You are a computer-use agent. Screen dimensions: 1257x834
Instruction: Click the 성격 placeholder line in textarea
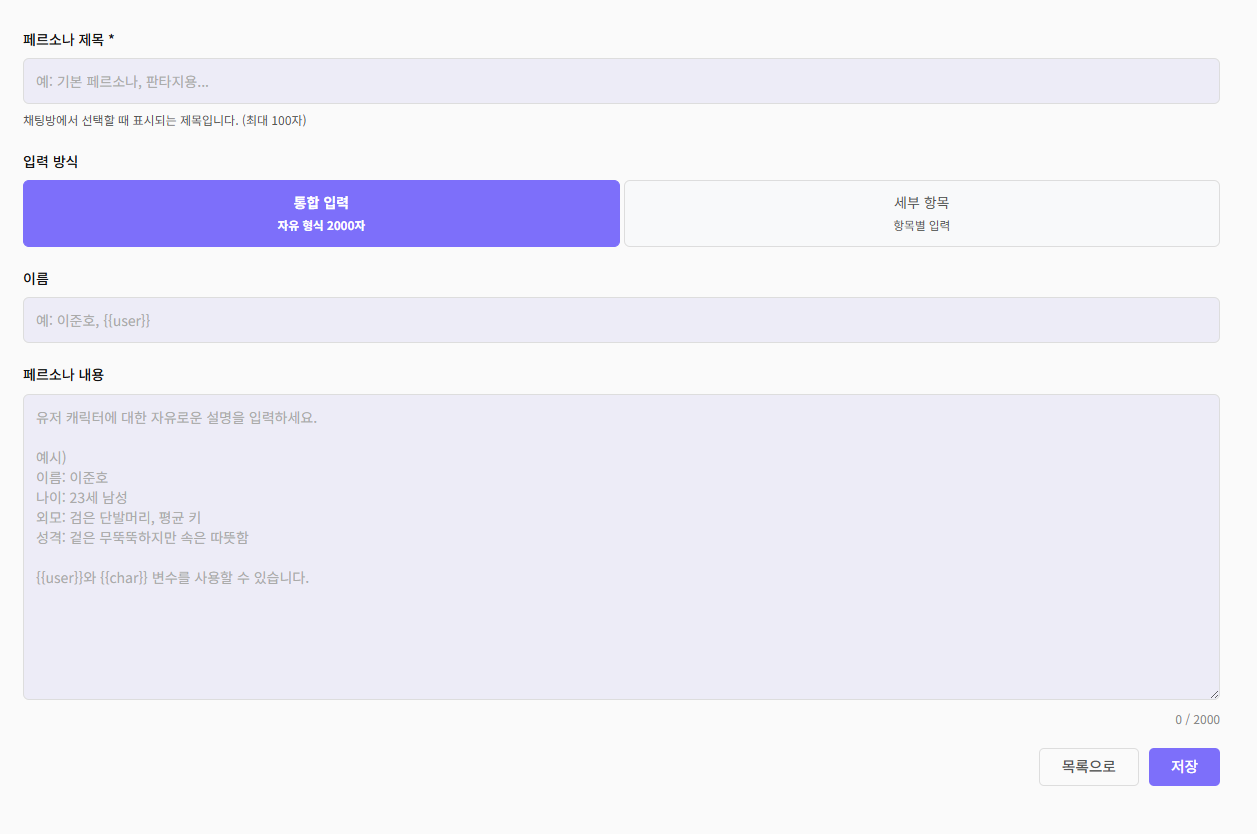(142, 538)
